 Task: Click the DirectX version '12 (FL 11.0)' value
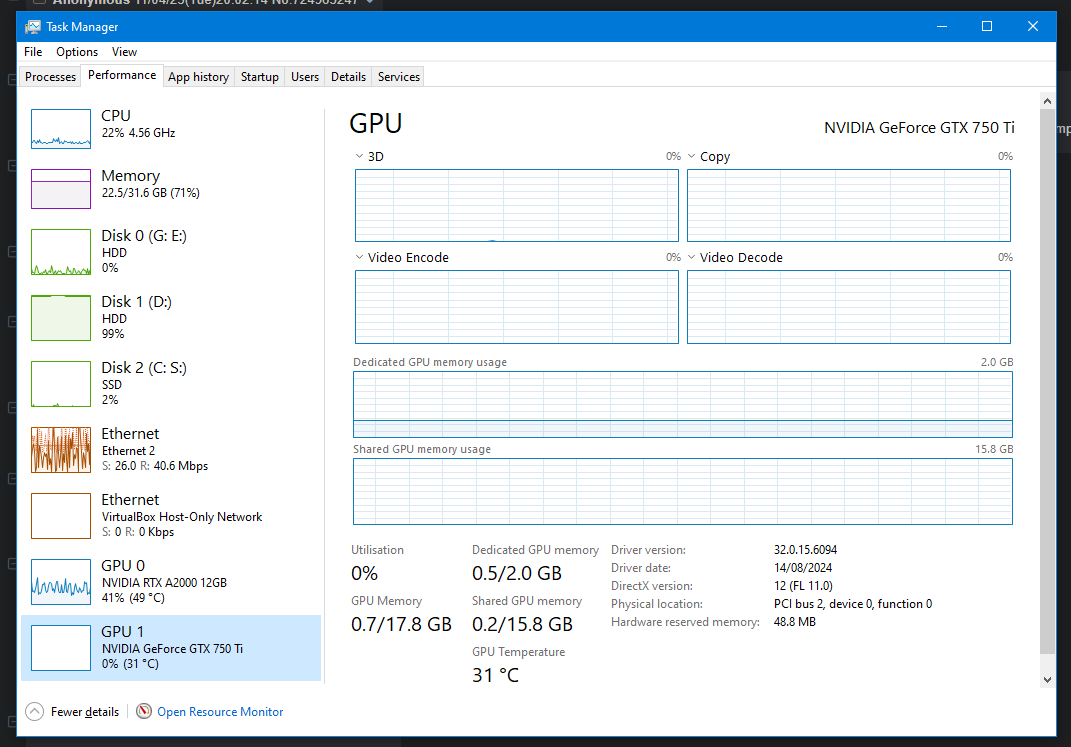click(803, 586)
